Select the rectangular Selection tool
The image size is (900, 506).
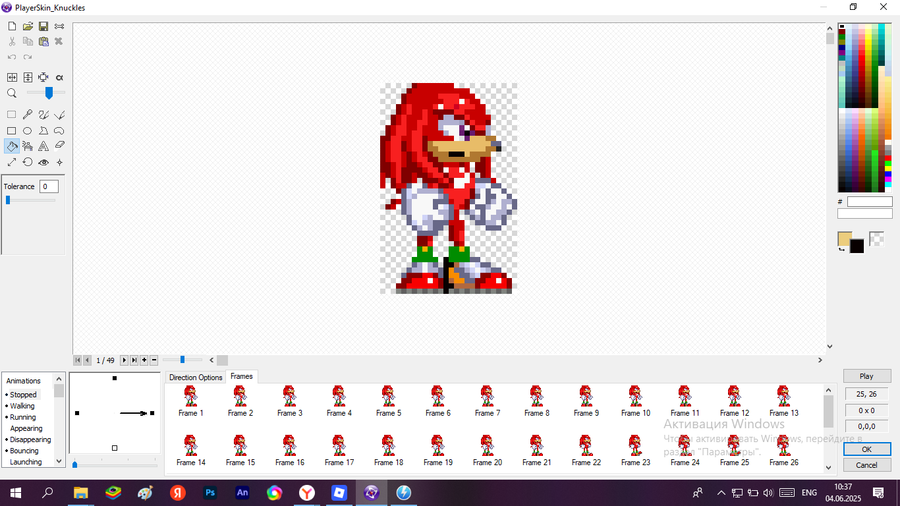(11, 115)
